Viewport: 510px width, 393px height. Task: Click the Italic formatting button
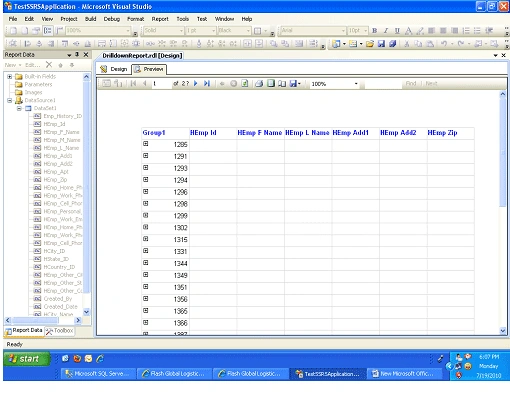coord(386,31)
